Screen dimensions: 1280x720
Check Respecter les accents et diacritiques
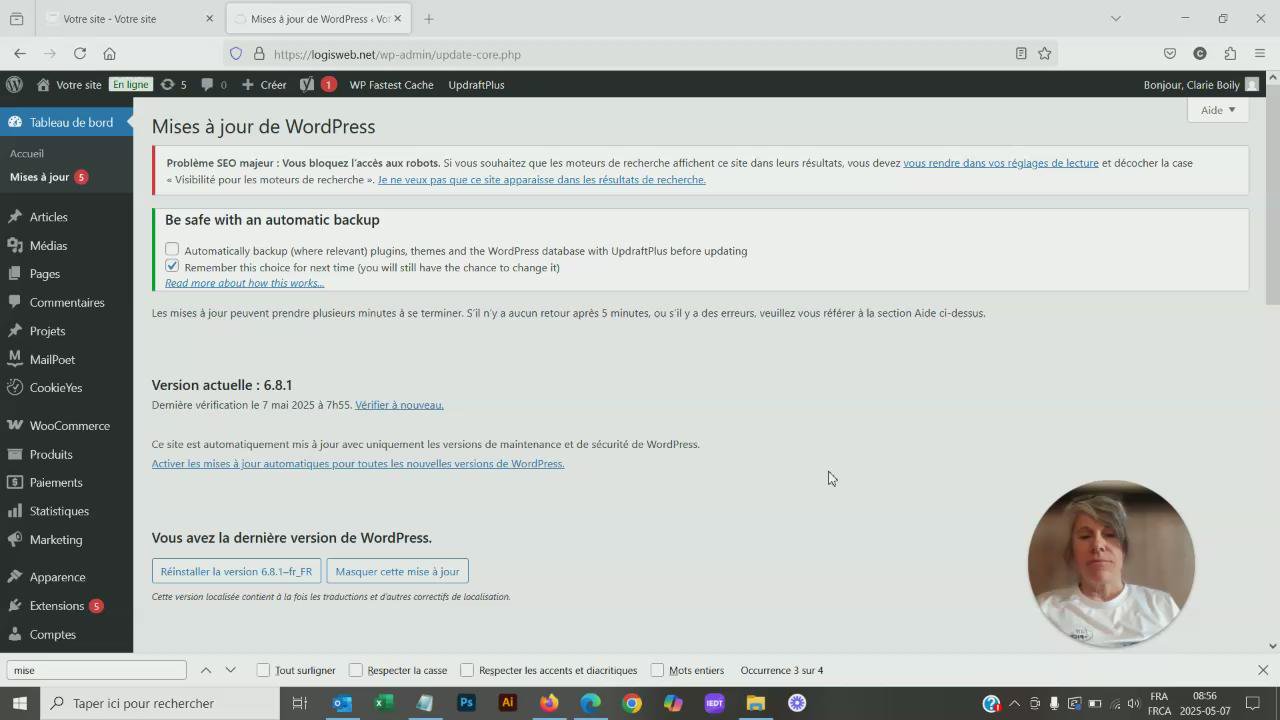(x=467, y=670)
